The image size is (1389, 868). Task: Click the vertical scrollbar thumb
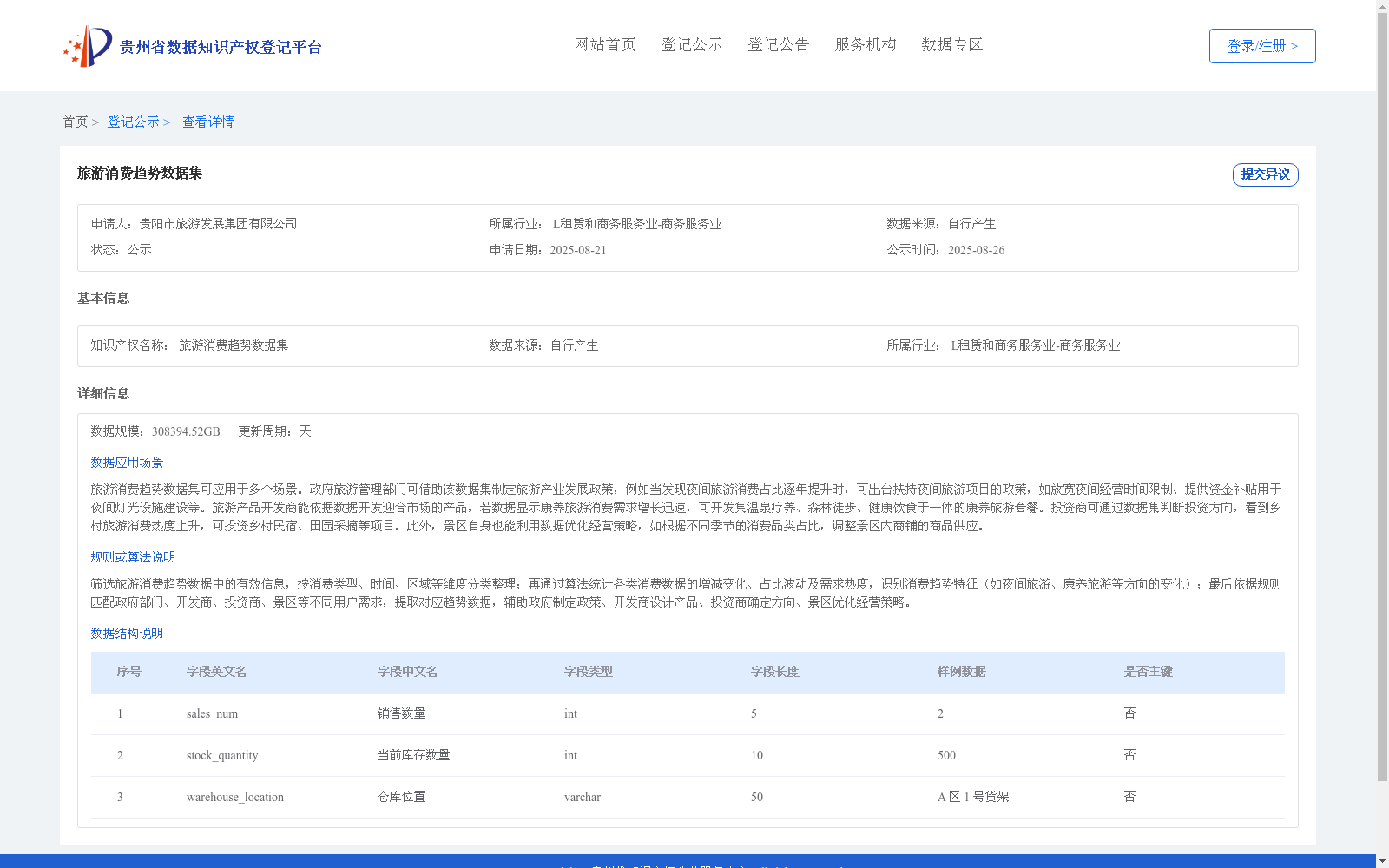pos(1382,398)
